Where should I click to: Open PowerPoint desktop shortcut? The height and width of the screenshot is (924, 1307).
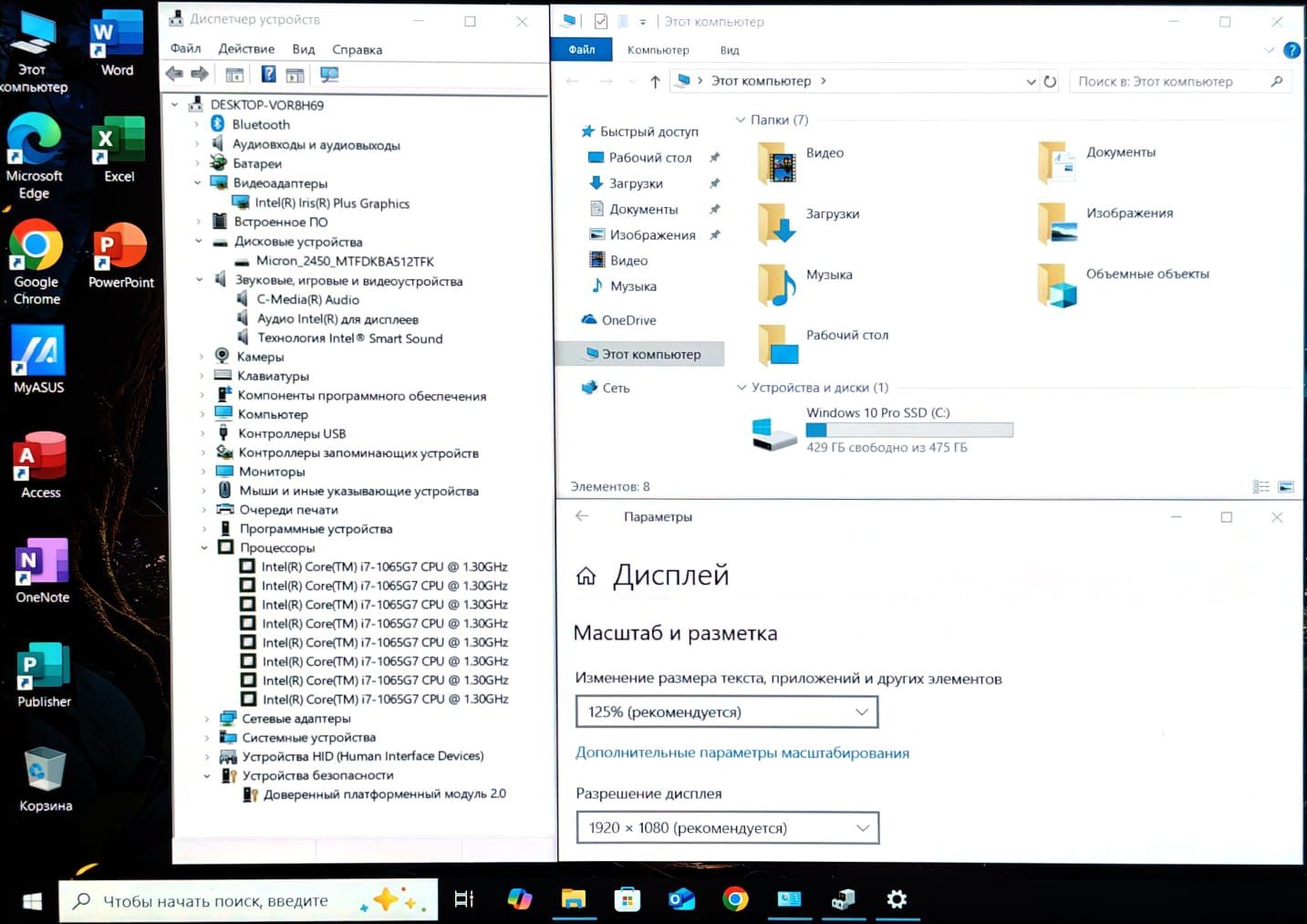[120, 255]
